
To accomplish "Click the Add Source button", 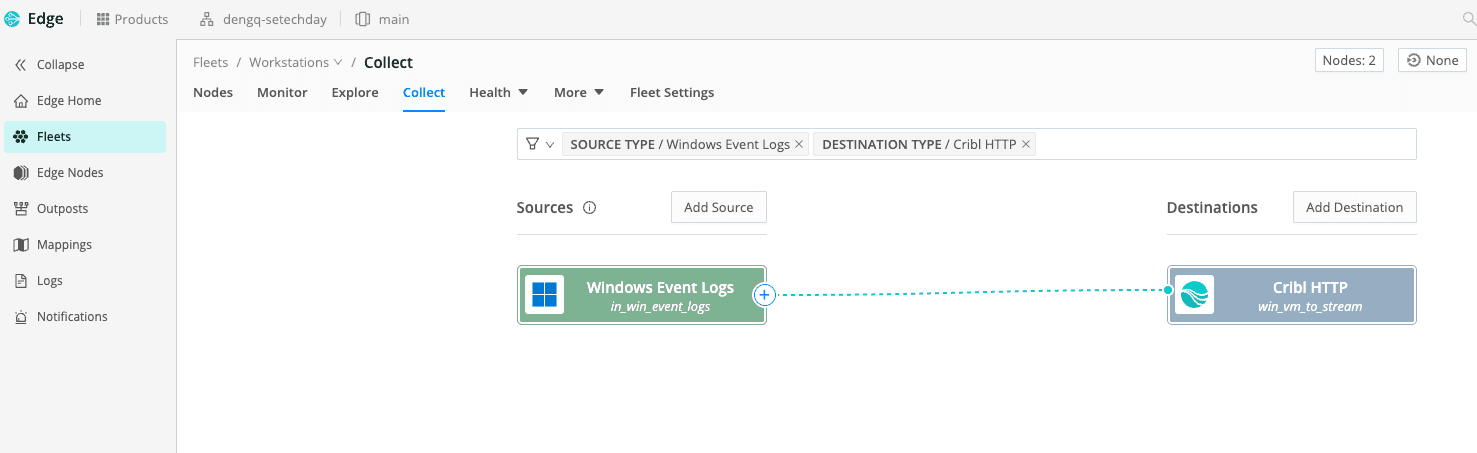I will coord(718,208).
